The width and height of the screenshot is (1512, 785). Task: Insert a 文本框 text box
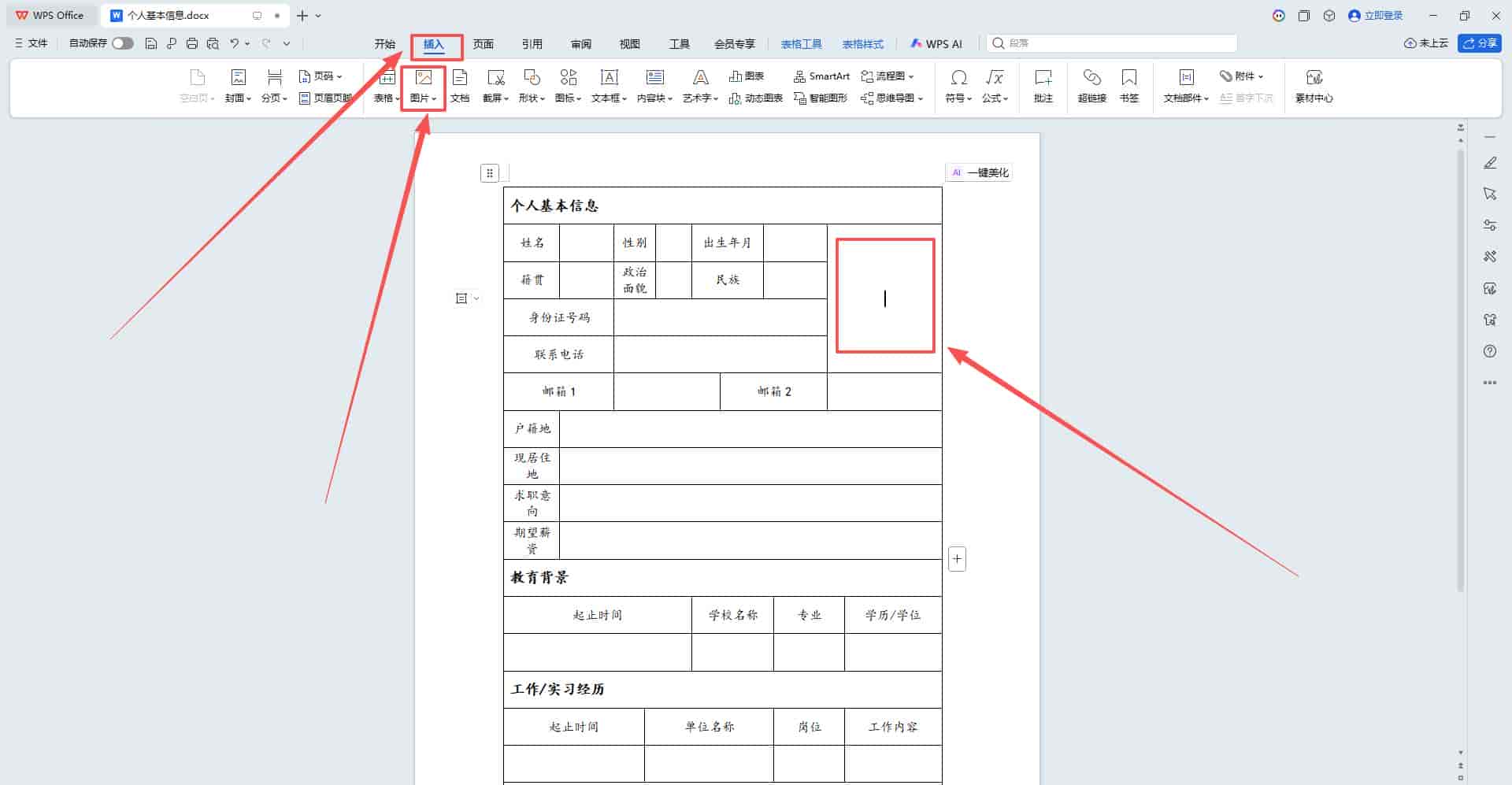[609, 86]
